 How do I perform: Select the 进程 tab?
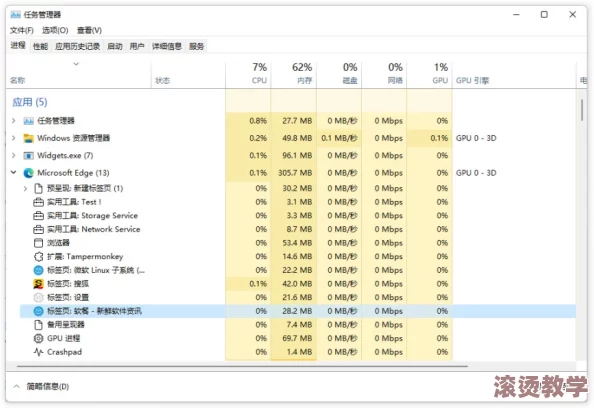[x=18, y=46]
